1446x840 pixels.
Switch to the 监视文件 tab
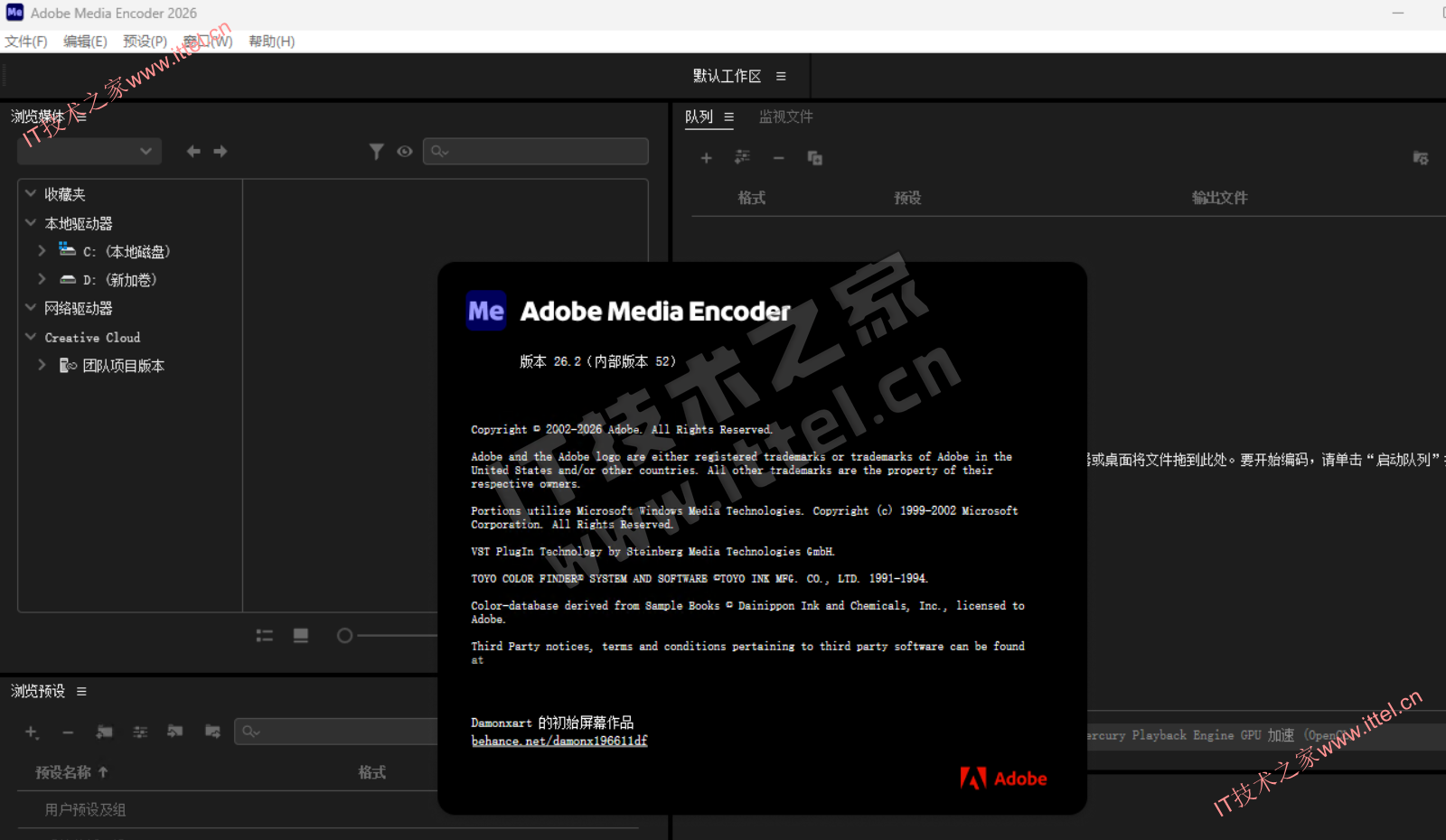click(x=785, y=117)
